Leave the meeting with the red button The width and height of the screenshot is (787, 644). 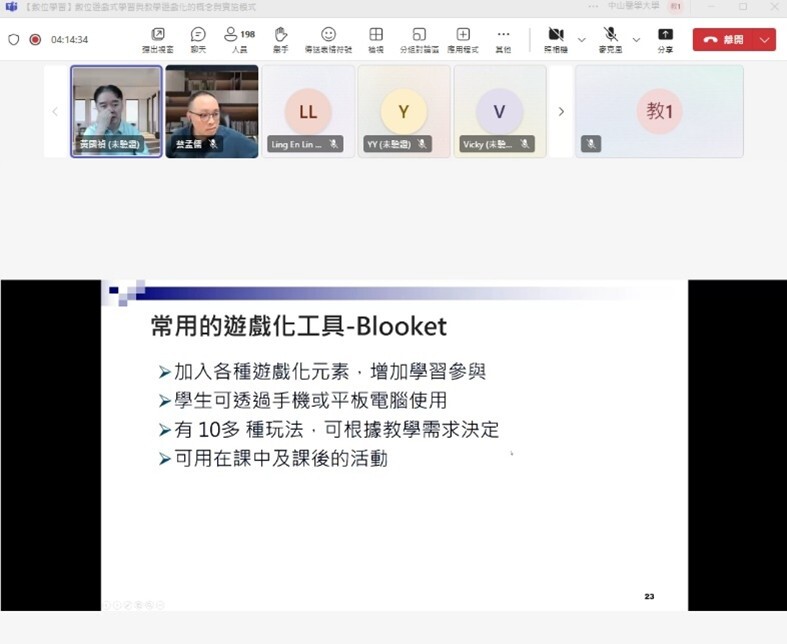point(724,40)
